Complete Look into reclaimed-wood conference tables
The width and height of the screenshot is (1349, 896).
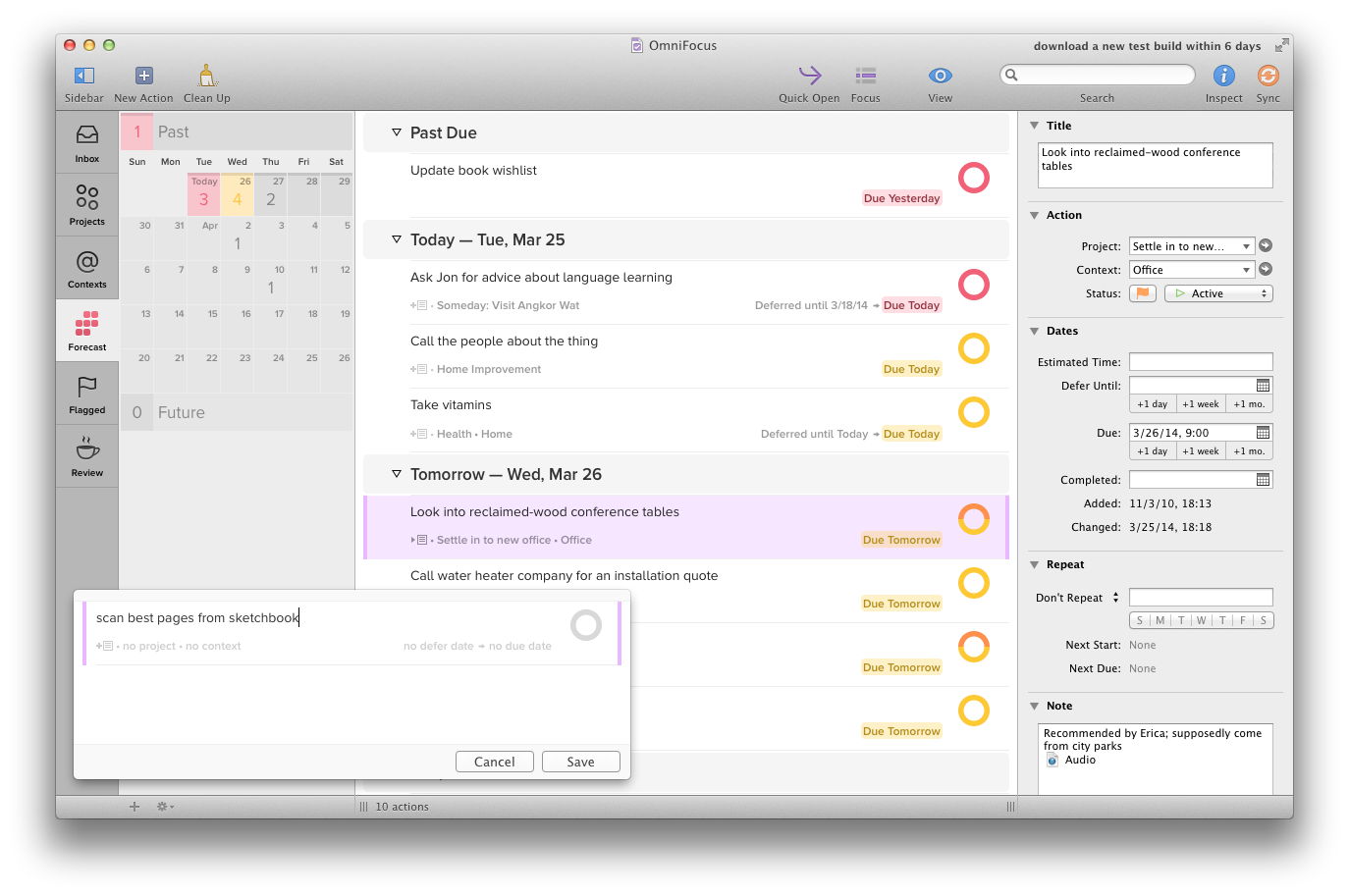pos(974,519)
